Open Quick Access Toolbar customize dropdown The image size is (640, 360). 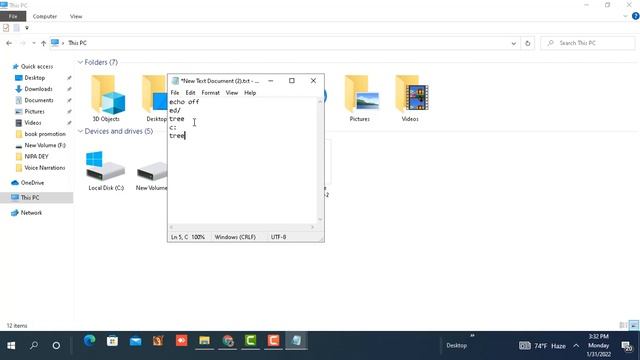tap(27, 28)
